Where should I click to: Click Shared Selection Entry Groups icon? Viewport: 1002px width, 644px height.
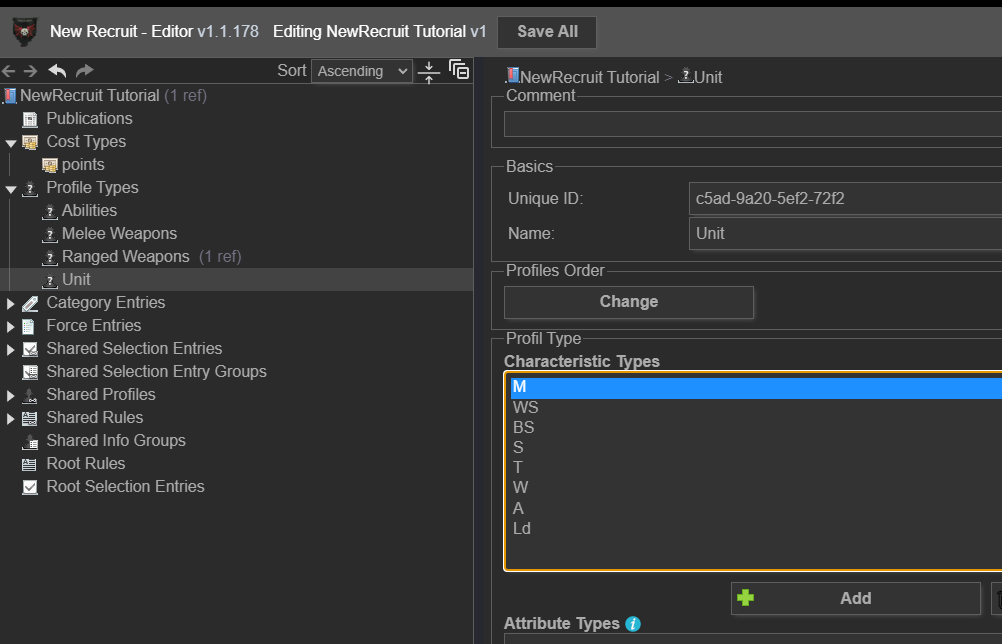30,372
